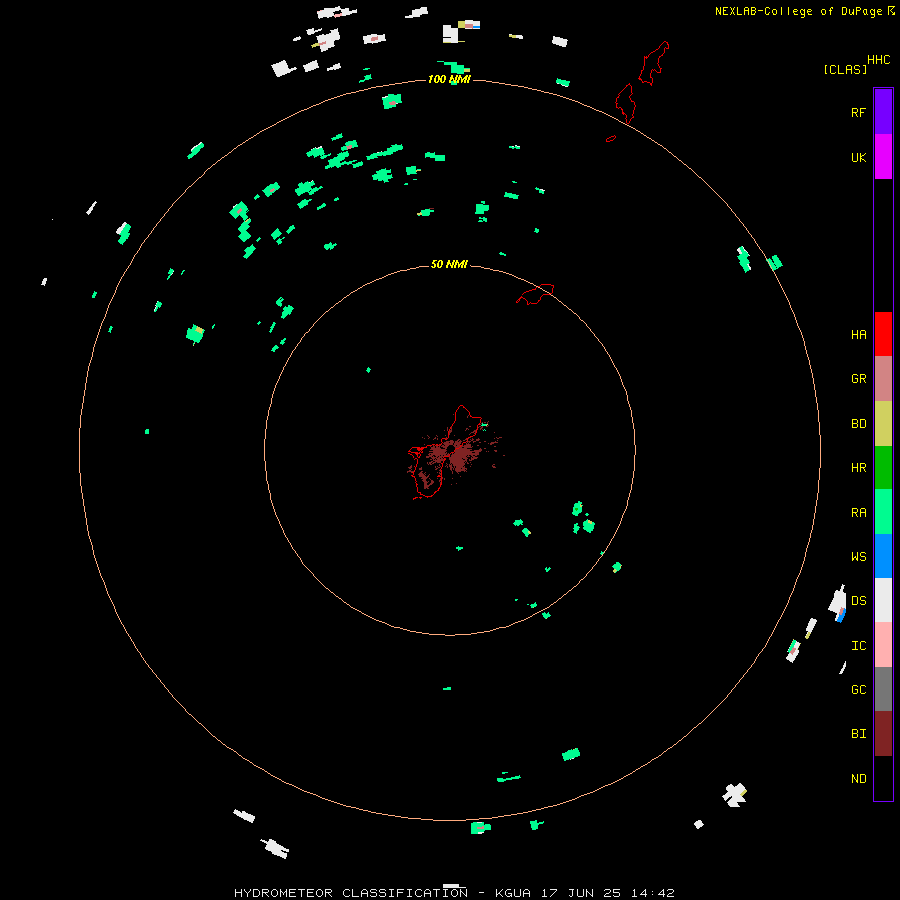
Task: Click the "GR" legend label
Action: 858,379
